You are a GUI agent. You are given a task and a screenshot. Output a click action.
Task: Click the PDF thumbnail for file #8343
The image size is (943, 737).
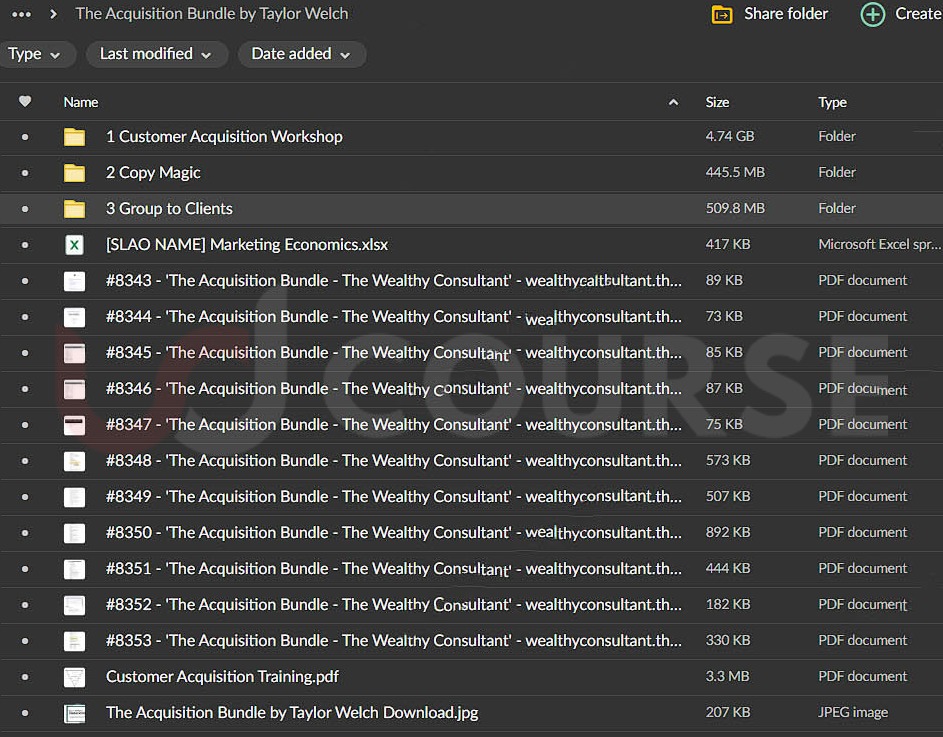[74, 281]
